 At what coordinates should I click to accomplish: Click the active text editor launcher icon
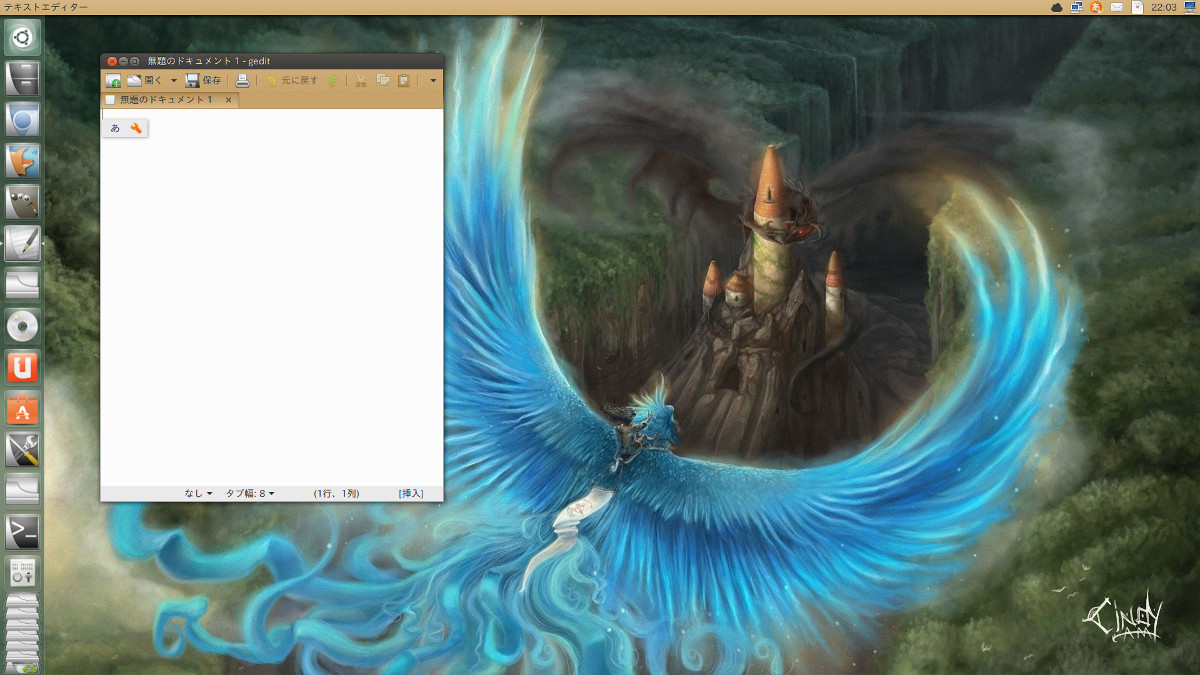click(22, 243)
